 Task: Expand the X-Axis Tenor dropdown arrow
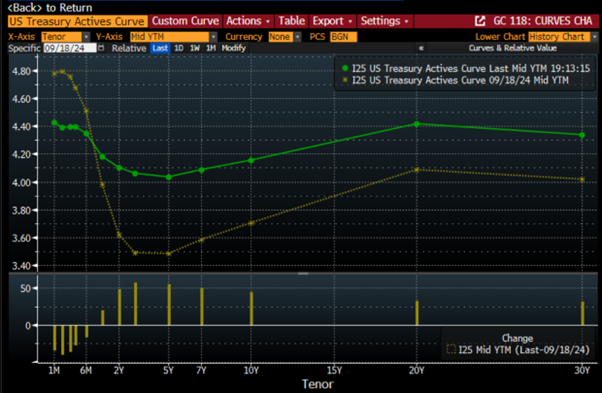click(x=86, y=37)
